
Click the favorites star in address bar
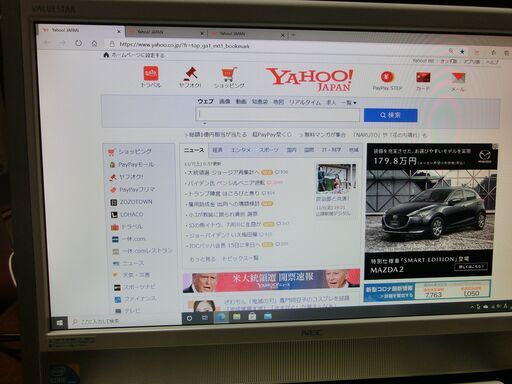(462, 51)
